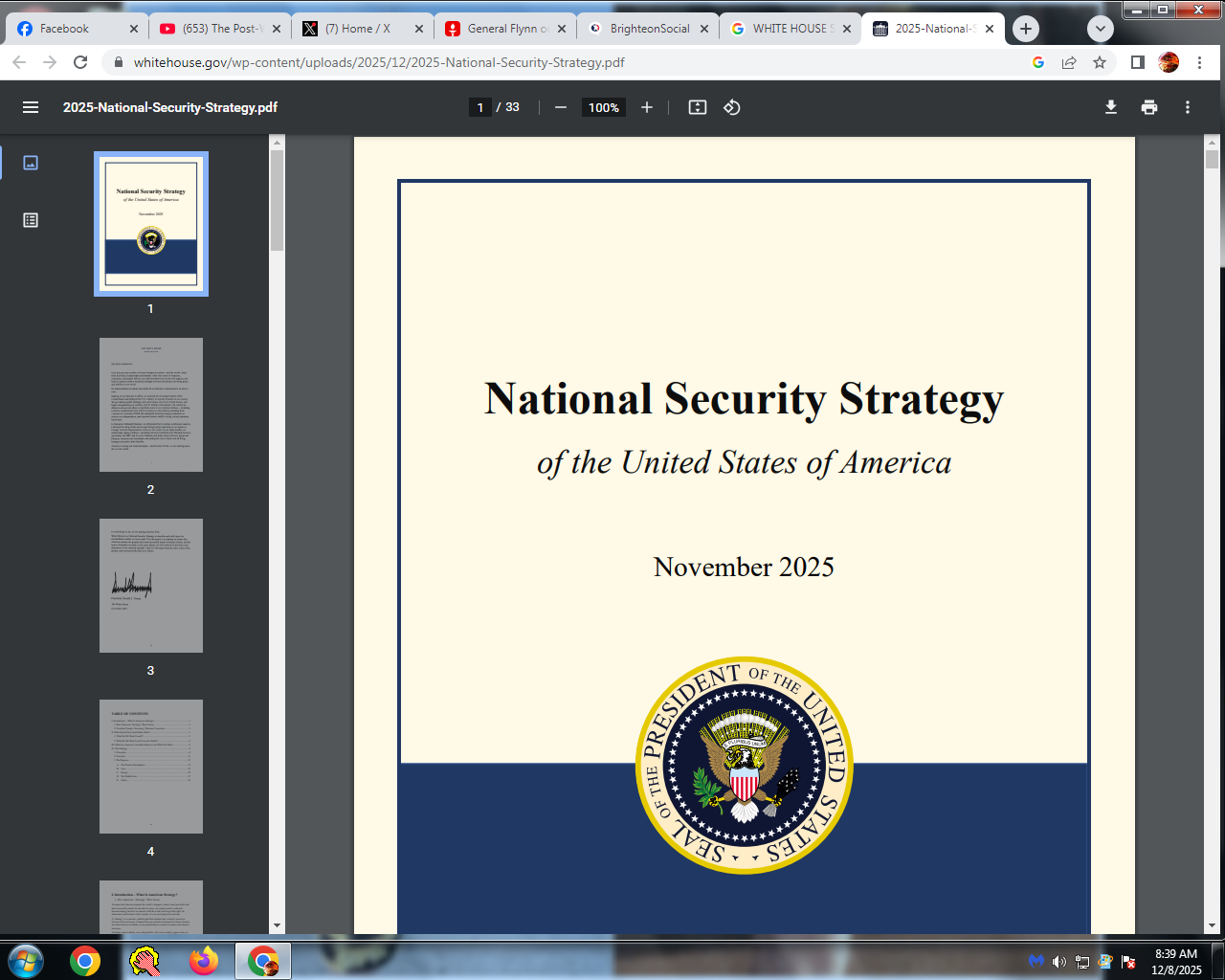This screenshot has height=980, width=1225.
Task: Click the zoom out minus button
Action: (x=561, y=107)
